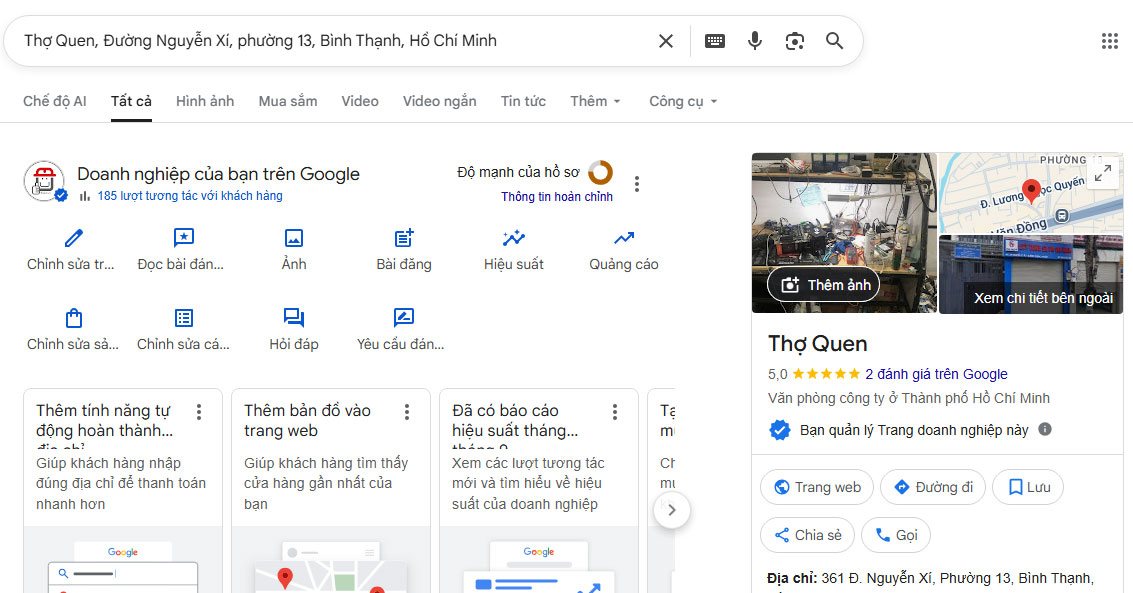Open the three-dot menu beside profile strength

click(x=637, y=183)
